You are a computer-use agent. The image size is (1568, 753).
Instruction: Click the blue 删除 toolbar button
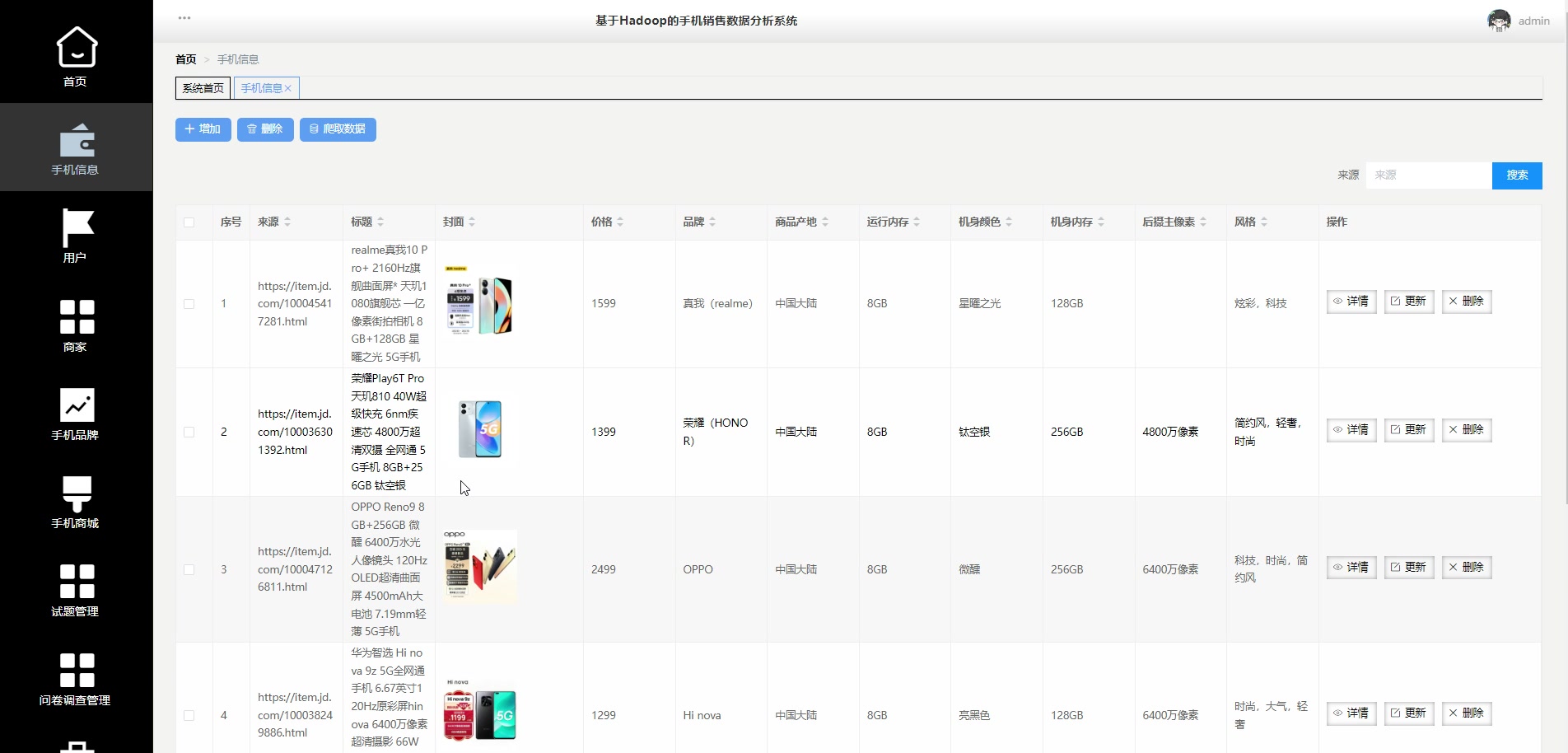[265, 129]
